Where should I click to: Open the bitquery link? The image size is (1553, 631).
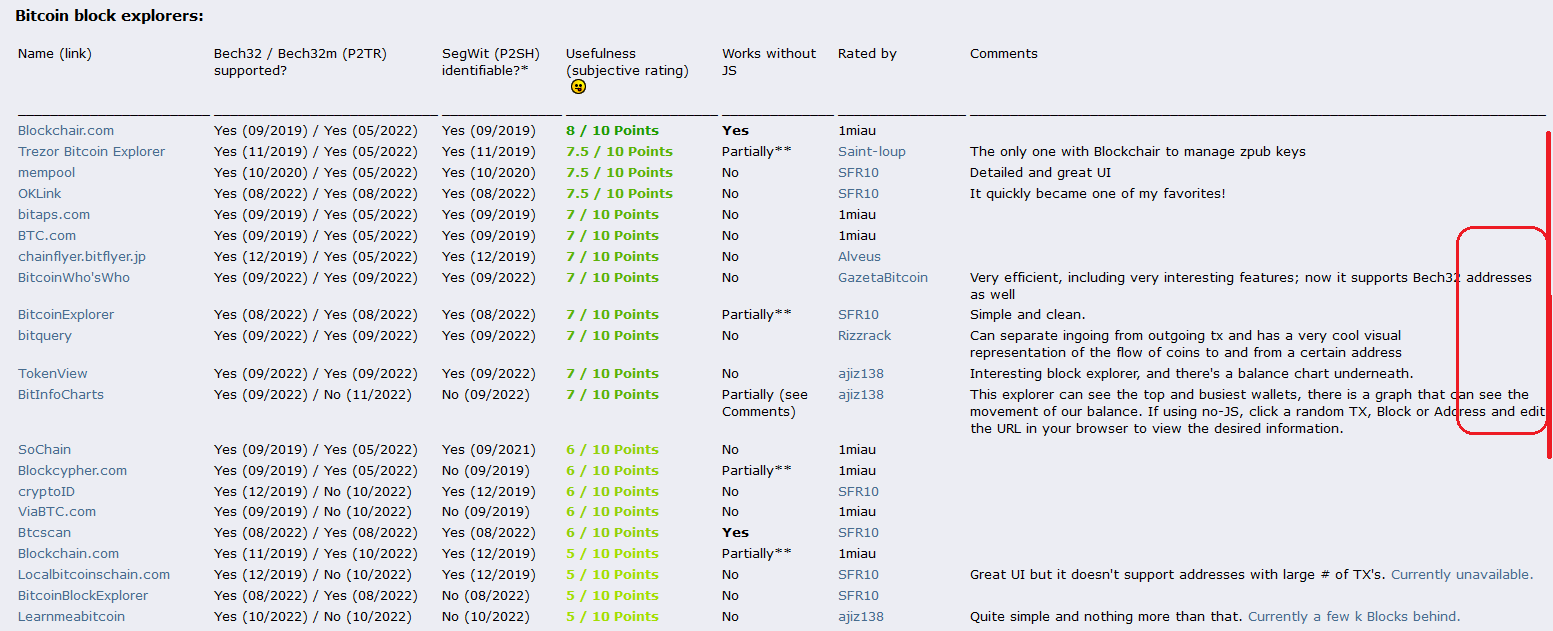click(45, 335)
